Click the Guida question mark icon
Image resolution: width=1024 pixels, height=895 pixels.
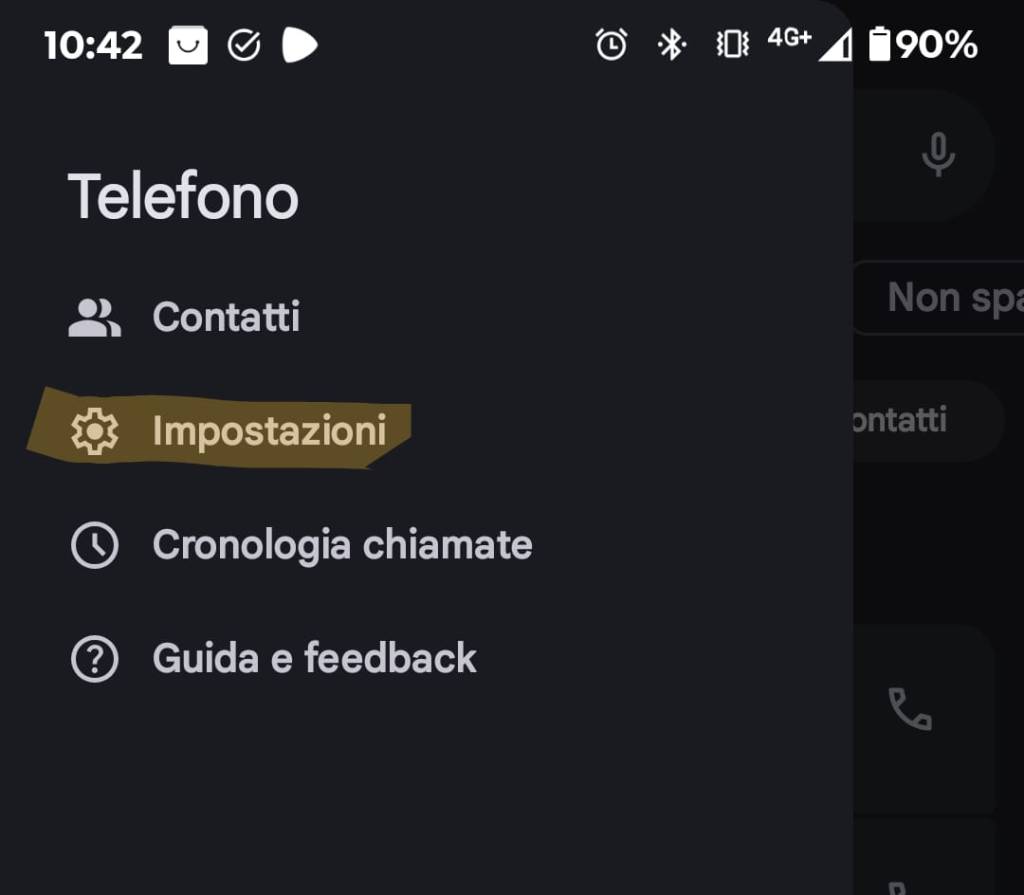click(x=95, y=660)
